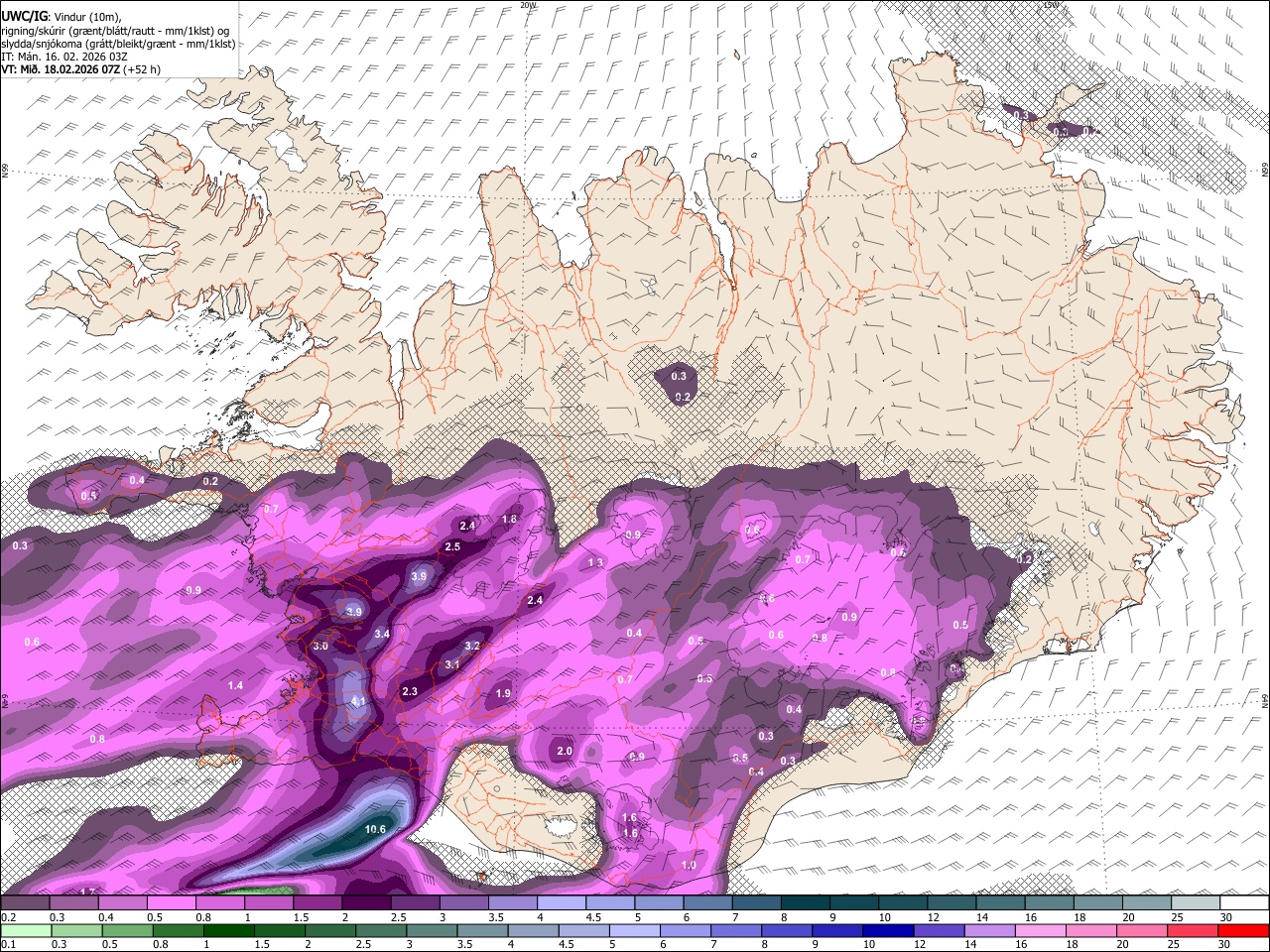This screenshot has width=1270, height=952.
Task: Select the 3.0 value label on the map
Action: point(320,647)
